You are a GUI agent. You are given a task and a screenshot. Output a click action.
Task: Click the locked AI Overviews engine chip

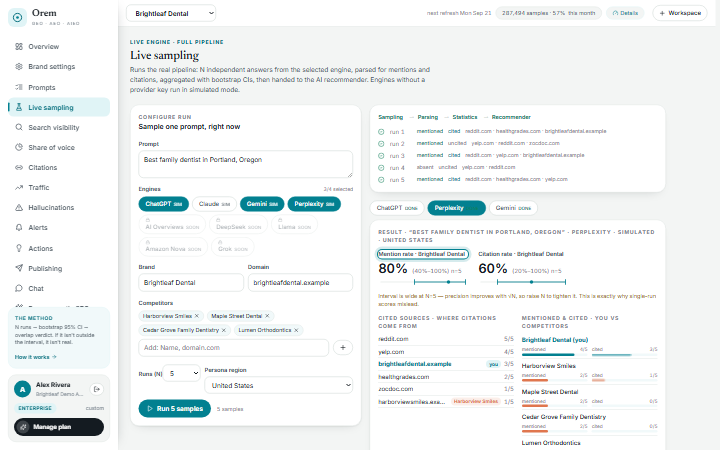[x=172, y=225]
